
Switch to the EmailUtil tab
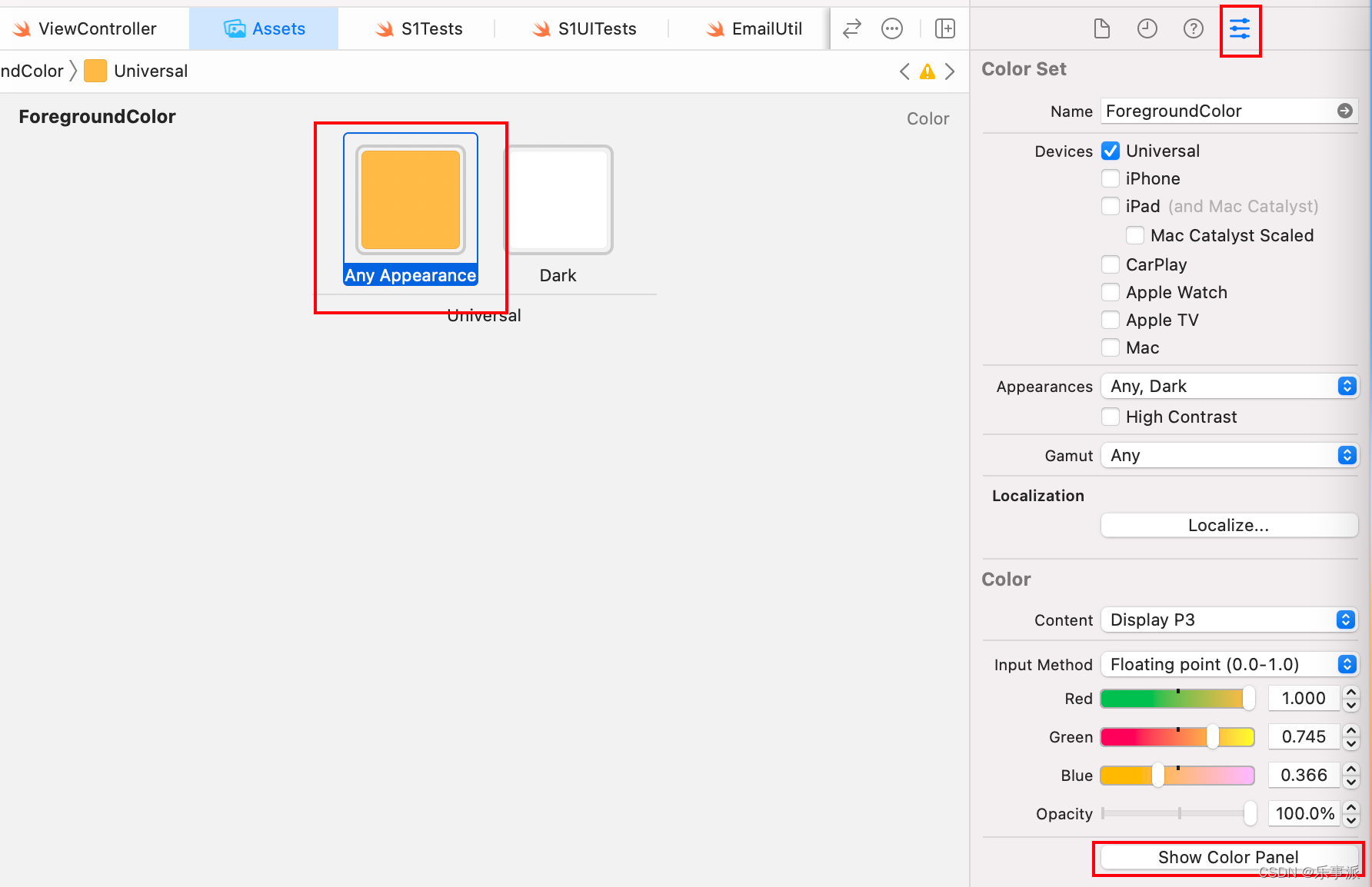pyautogui.click(x=754, y=29)
